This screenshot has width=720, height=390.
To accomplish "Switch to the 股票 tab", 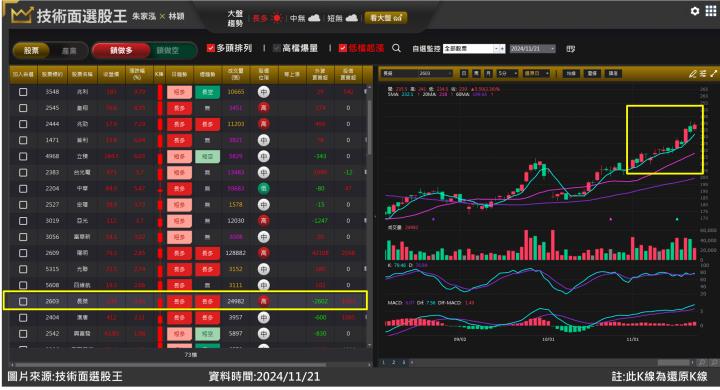I will pyautogui.click(x=31, y=51).
